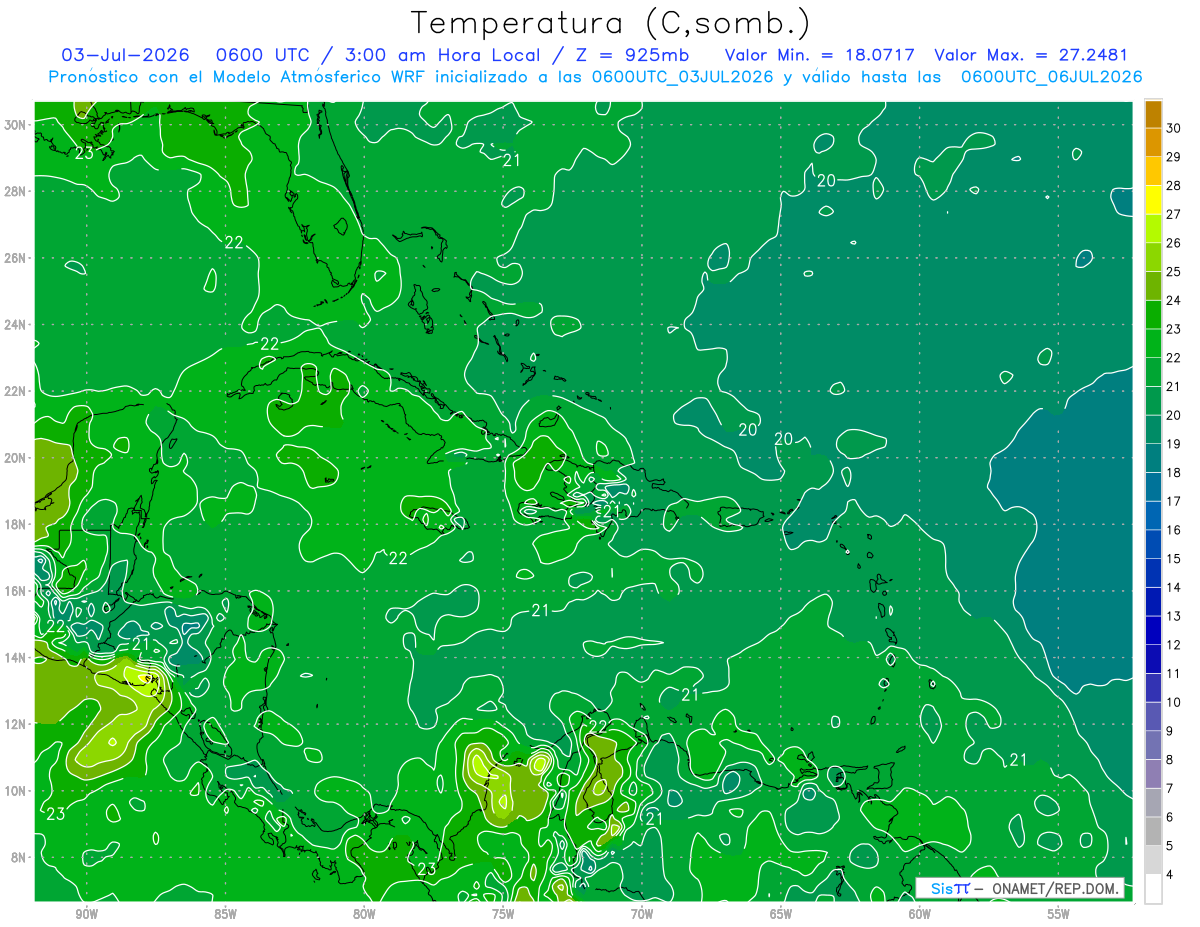Viewport: 1200px width, 927px height.
Task: Click purple scale swatch between 8 and 9
Action: [x=1153, y=745]
